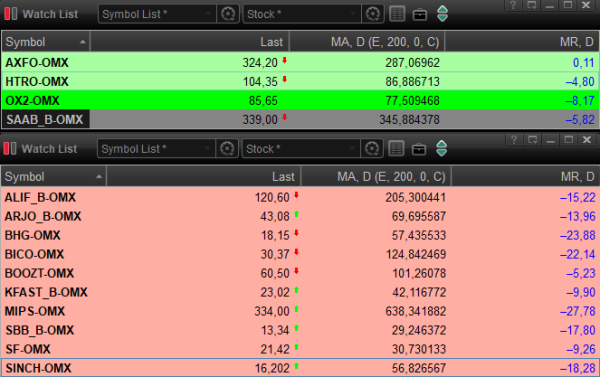Click briefcase icon in bottom watch list
Image resolution: width=600 pixels, height=377 pixels.
(419, 149)
